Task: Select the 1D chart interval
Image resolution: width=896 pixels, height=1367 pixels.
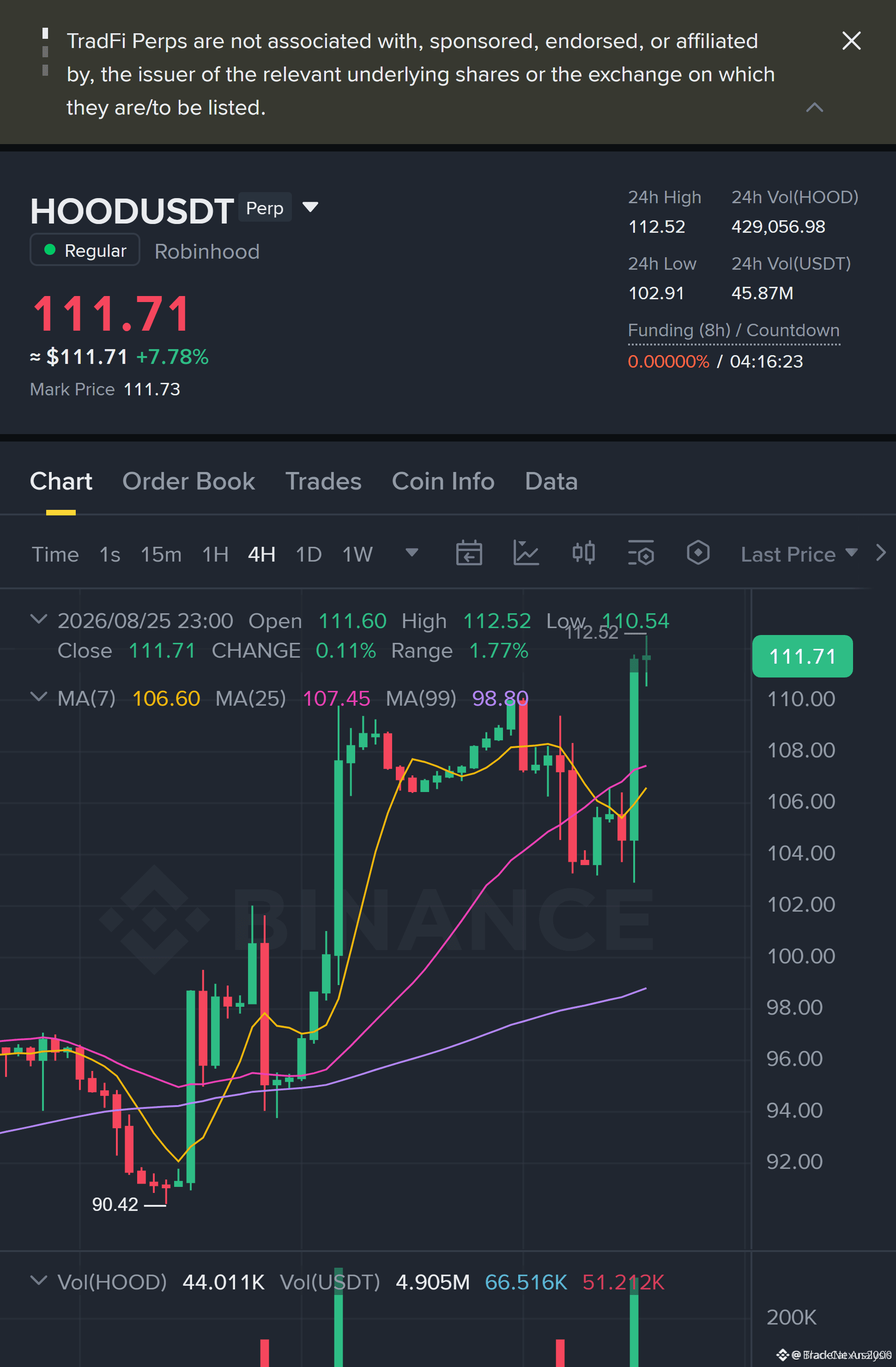Action: click(x=309, y=554)
